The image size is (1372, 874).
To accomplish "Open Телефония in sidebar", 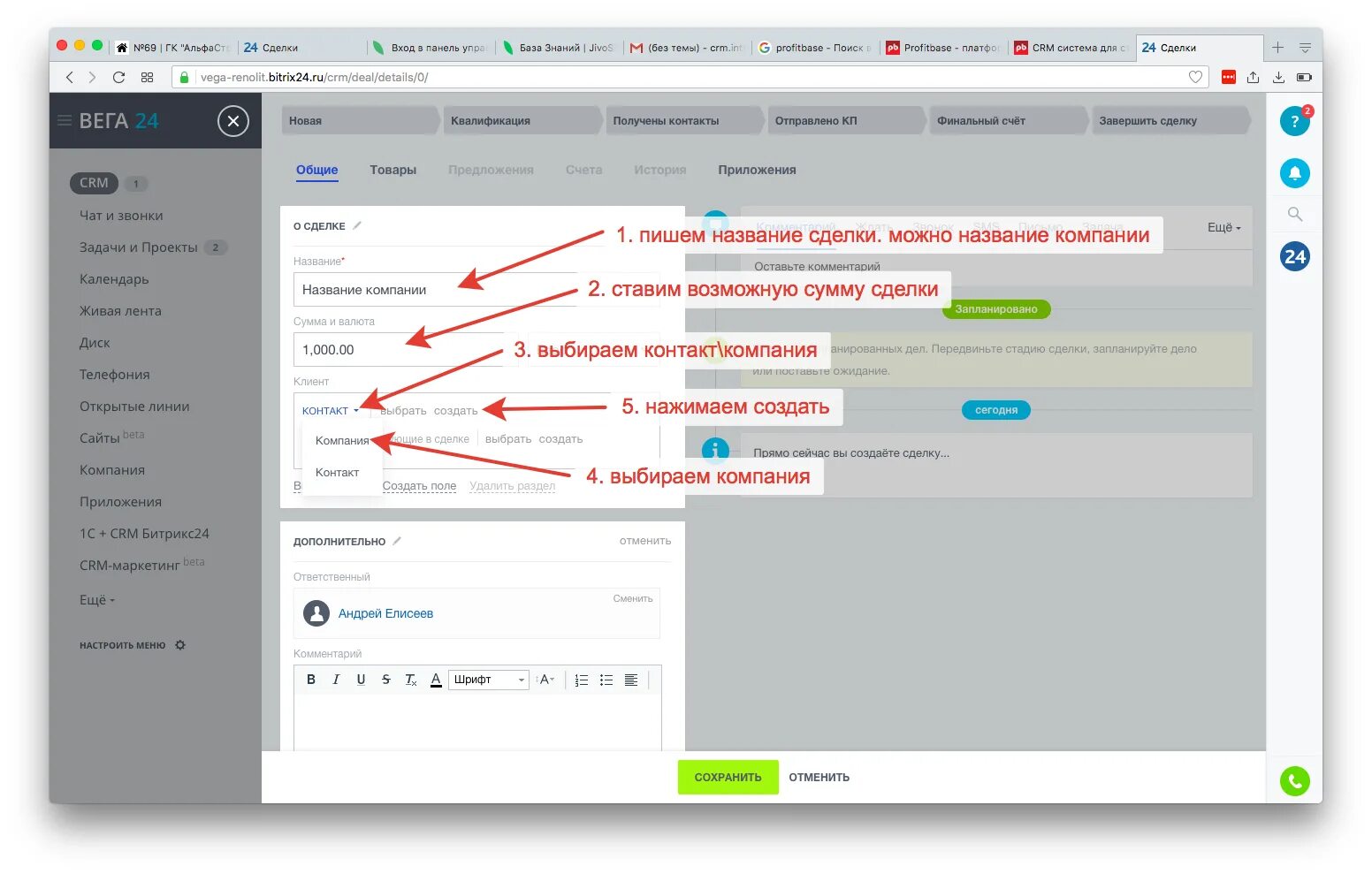I will click(x=115, y=375).
